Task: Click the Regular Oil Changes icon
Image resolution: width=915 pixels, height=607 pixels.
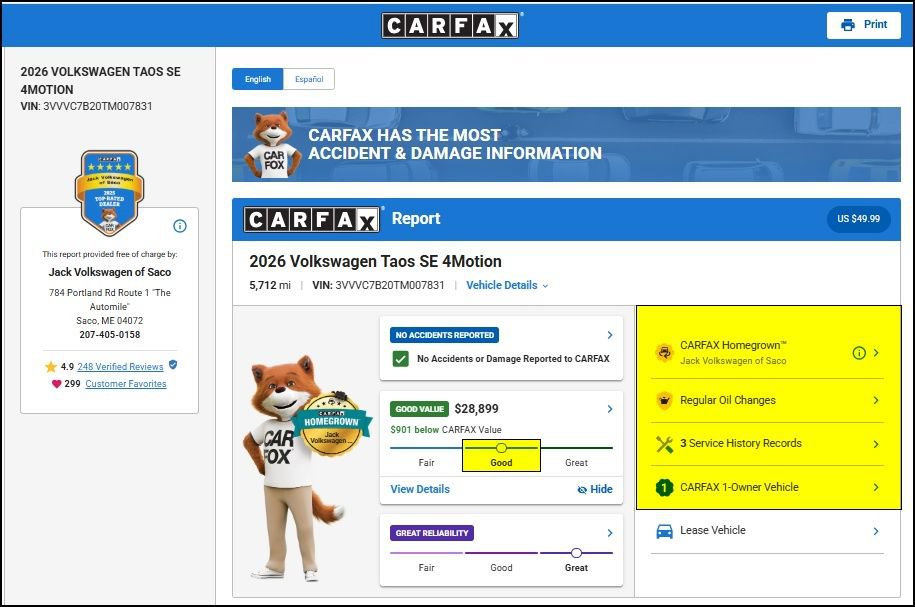Action: pyautogui.click(x=664, y=400)
